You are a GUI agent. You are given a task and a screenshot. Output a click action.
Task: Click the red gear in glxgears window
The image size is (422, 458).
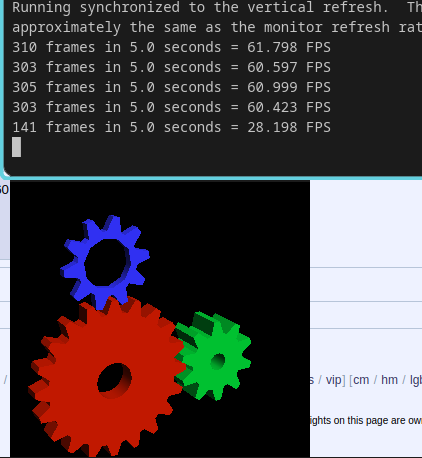click(107, 377)
